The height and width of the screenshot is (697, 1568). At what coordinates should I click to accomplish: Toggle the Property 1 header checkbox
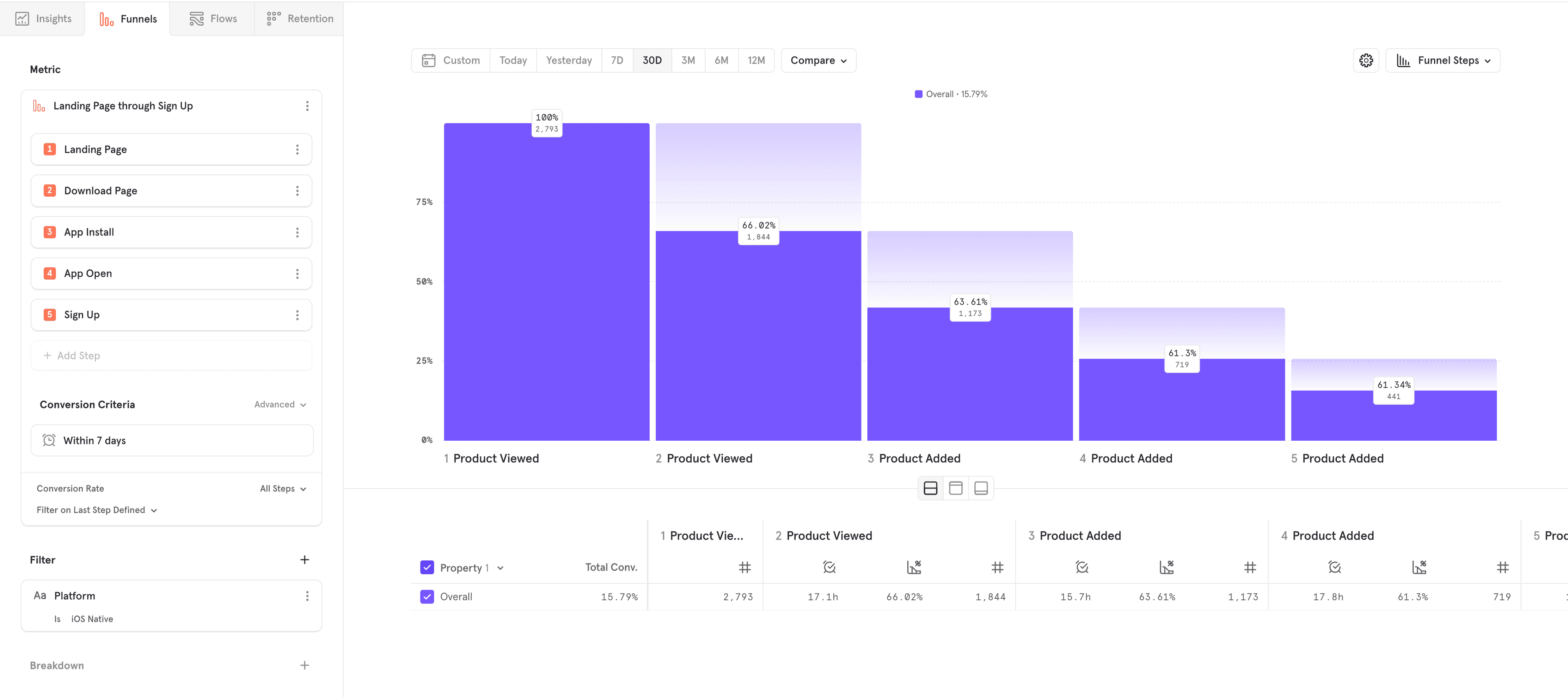427,568
